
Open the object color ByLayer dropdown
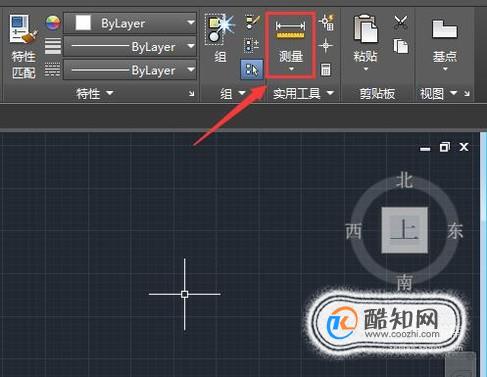point(130,23)
